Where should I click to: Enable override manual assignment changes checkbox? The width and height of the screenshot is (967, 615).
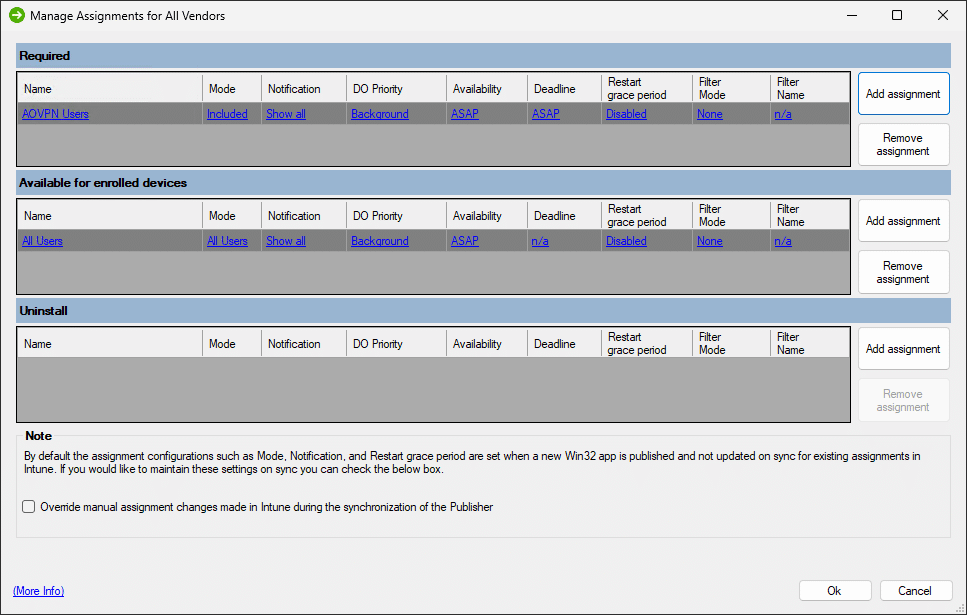point(29,507)
